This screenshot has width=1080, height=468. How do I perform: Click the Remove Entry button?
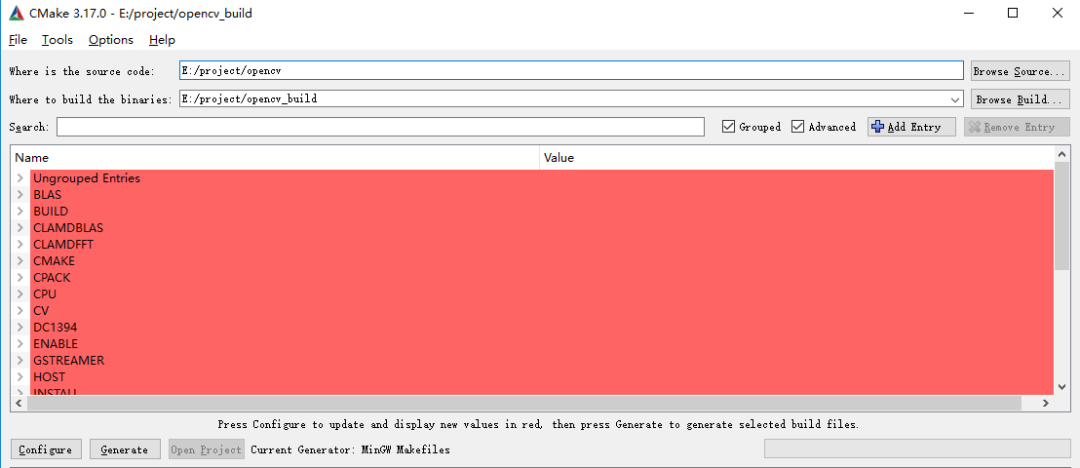point(1017,127)
